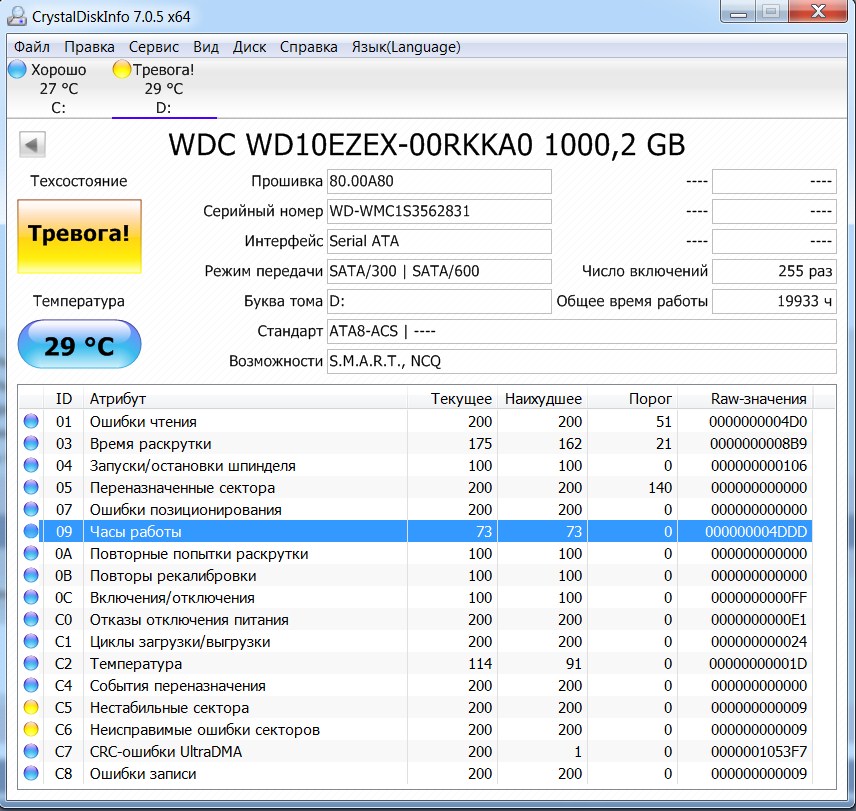This screenshot has height=811, width=856.
Task: Click status orb of Ошибки записи row
Action: click(31, 773)
